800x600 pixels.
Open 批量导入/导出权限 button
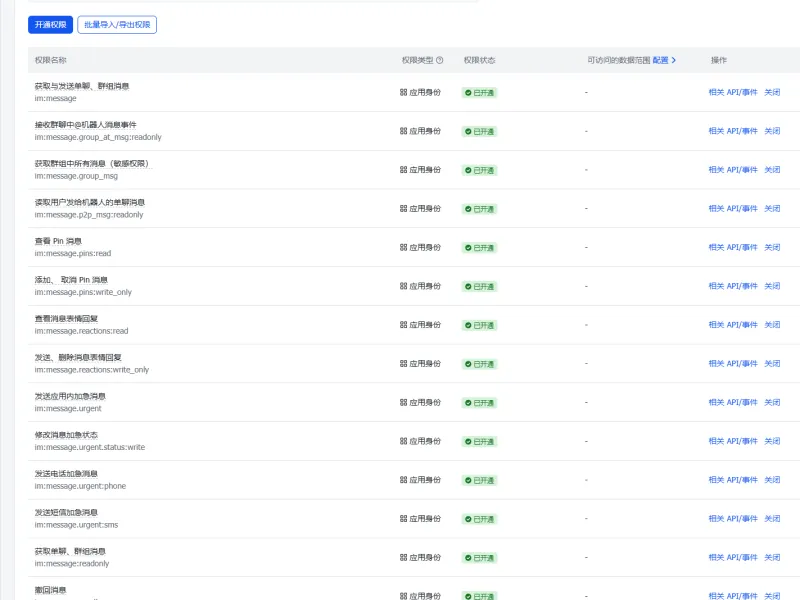point(117,25)
